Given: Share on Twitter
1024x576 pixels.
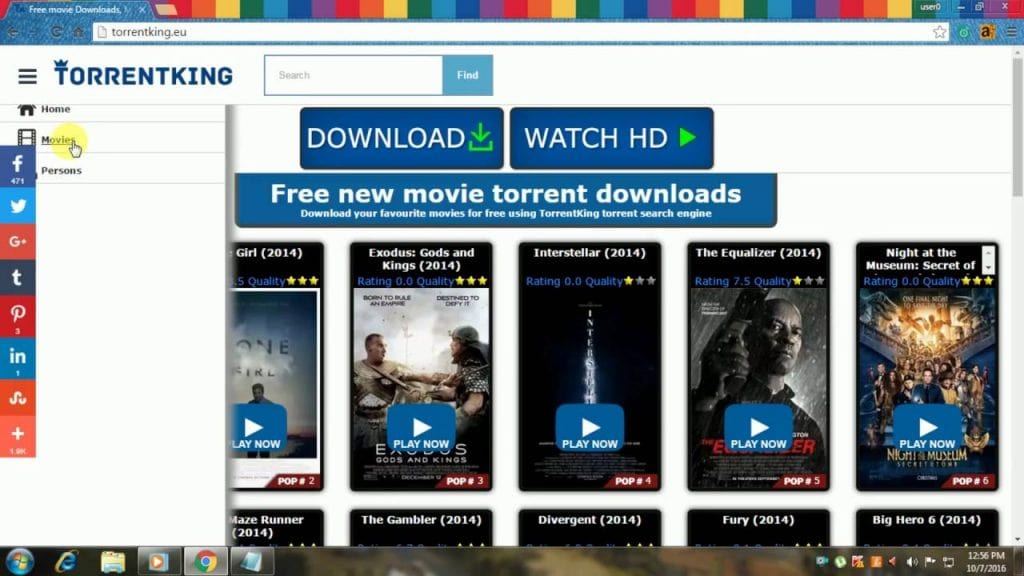Looking at the screenshot, I should [18, 206].
